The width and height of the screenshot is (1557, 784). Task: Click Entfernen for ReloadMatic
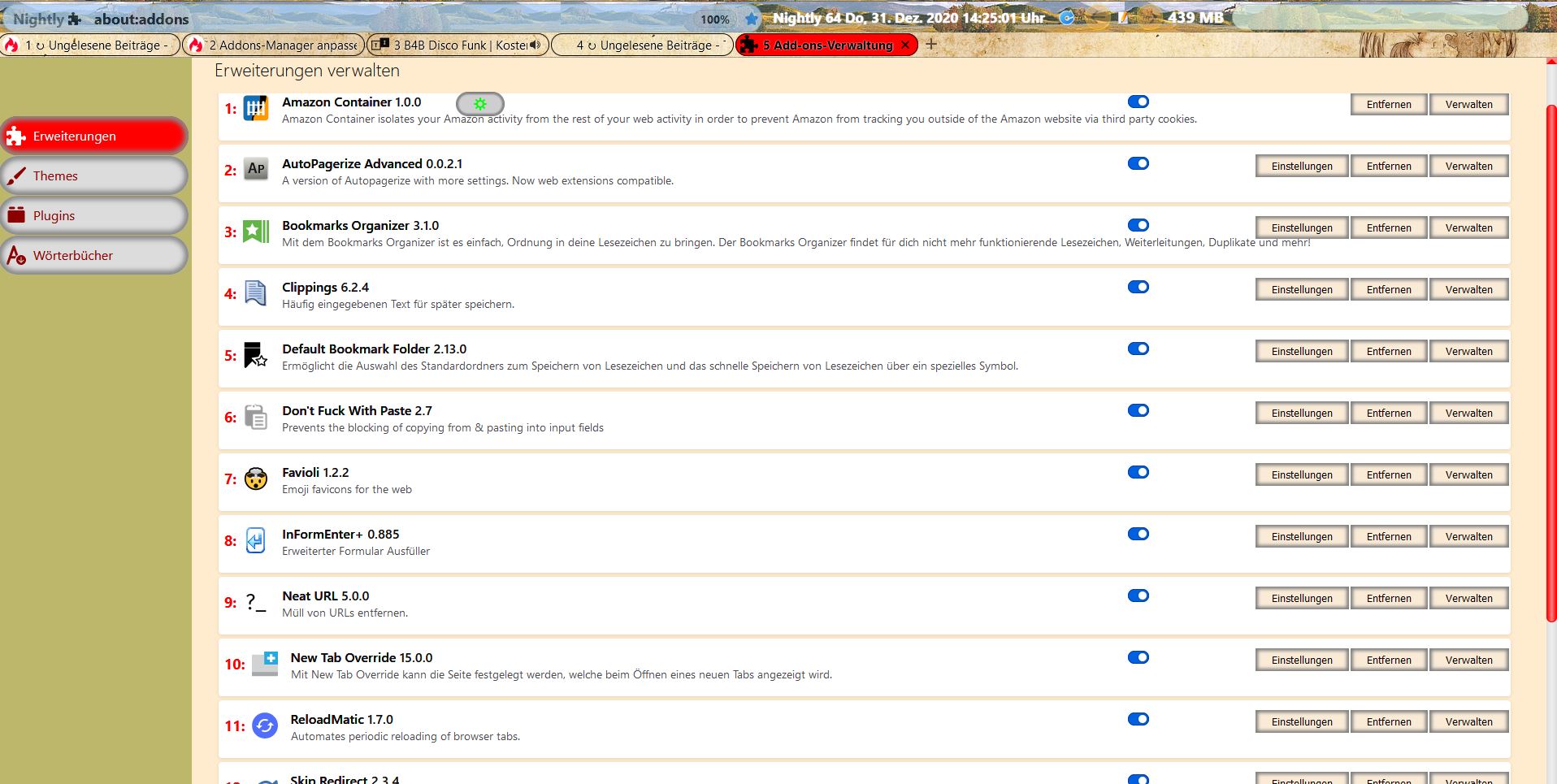[1389, 721]
